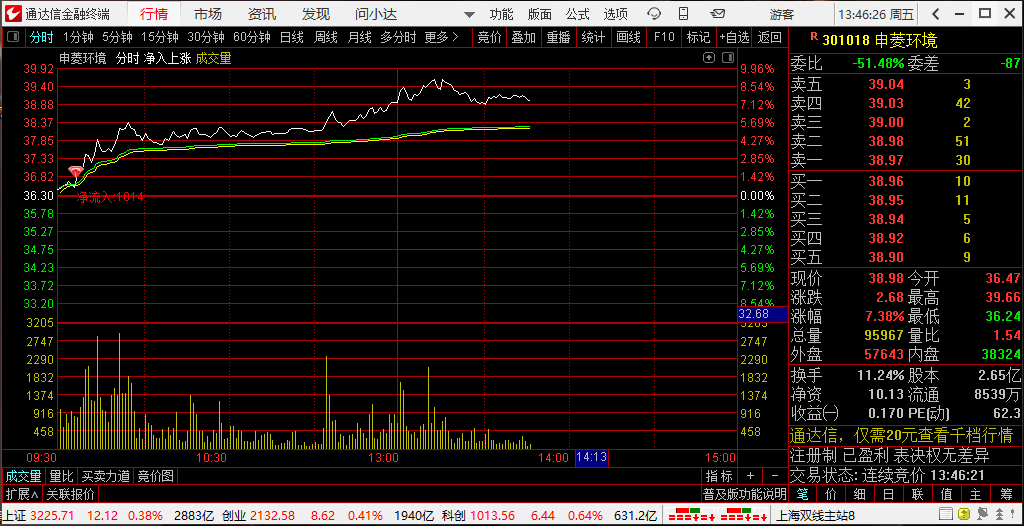Screen dimensions: 1024x526
Task: Select the 日线 daily chart period
Action: 291,37
